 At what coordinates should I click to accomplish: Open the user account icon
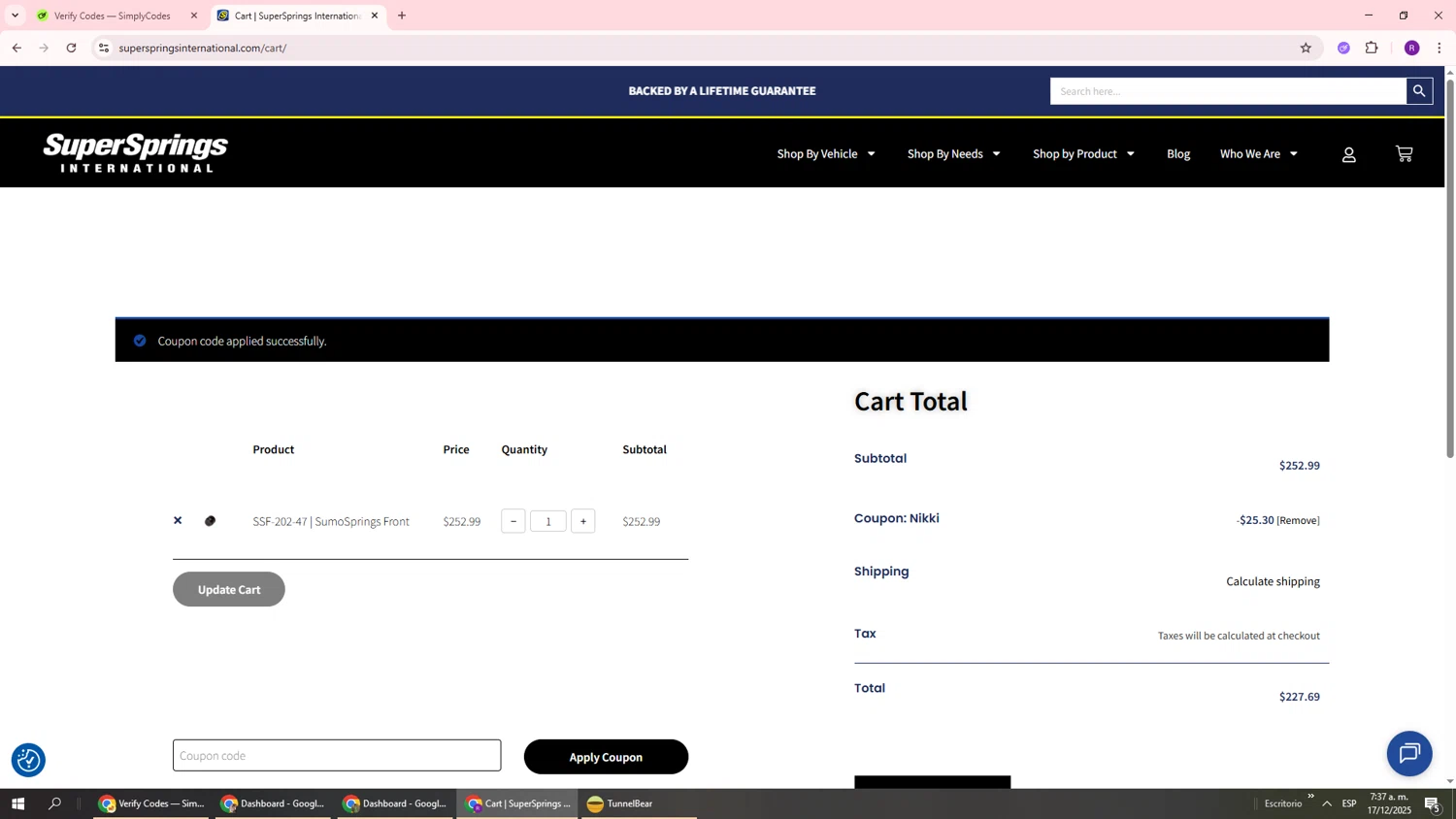1348,154
